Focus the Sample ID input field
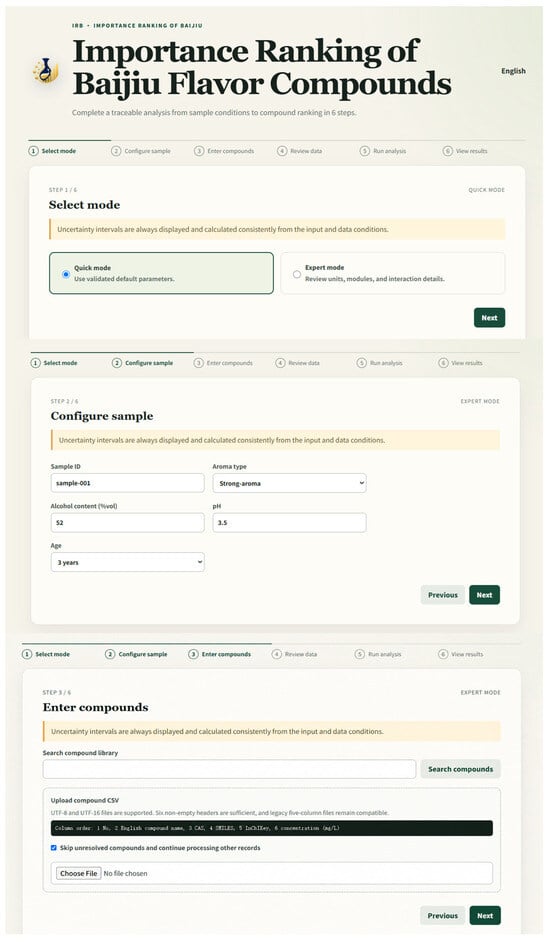The width and height of the screenshot is (550, 942). (x=127, y=483)
